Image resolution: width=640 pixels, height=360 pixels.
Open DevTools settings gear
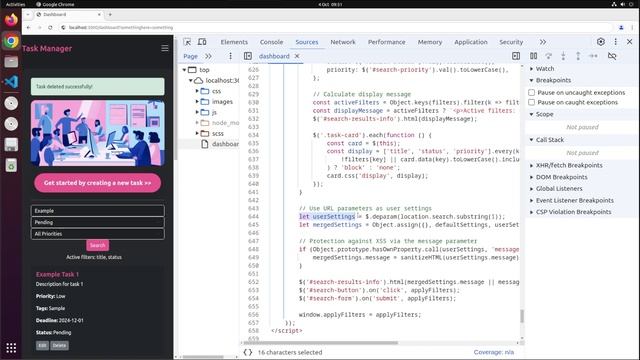coord(601,42)
